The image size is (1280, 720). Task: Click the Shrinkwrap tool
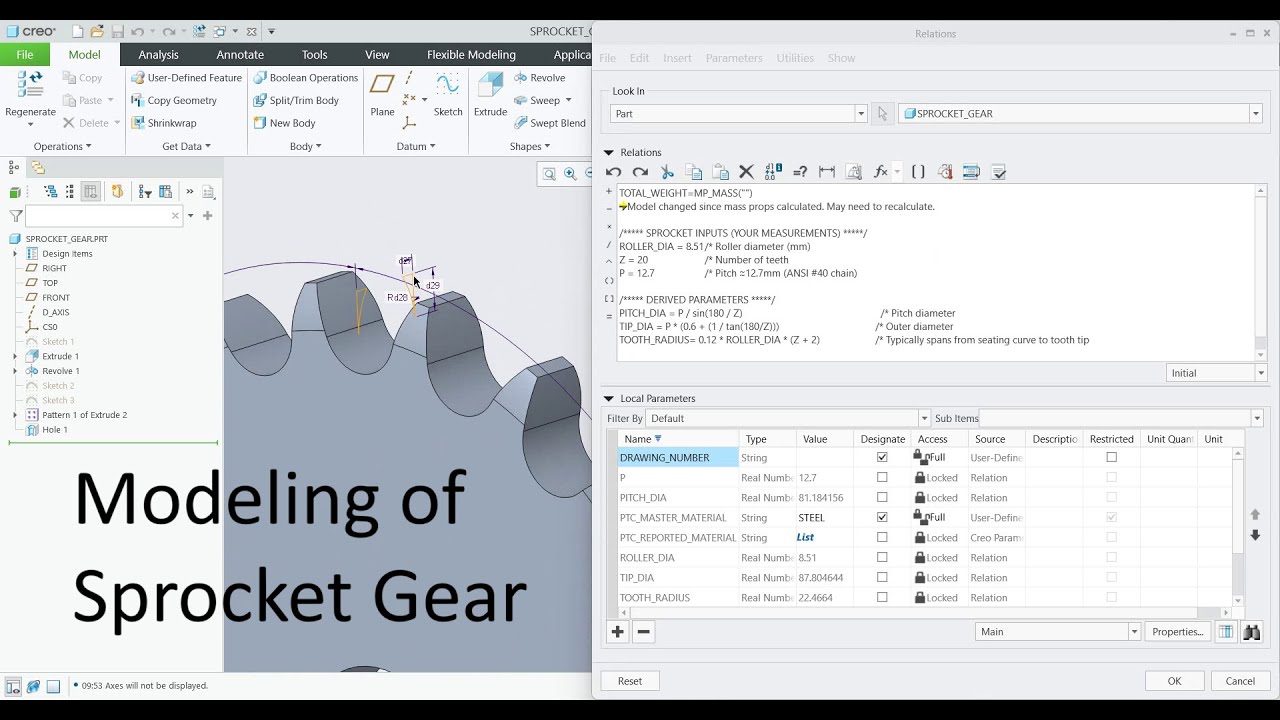[163, 123]
